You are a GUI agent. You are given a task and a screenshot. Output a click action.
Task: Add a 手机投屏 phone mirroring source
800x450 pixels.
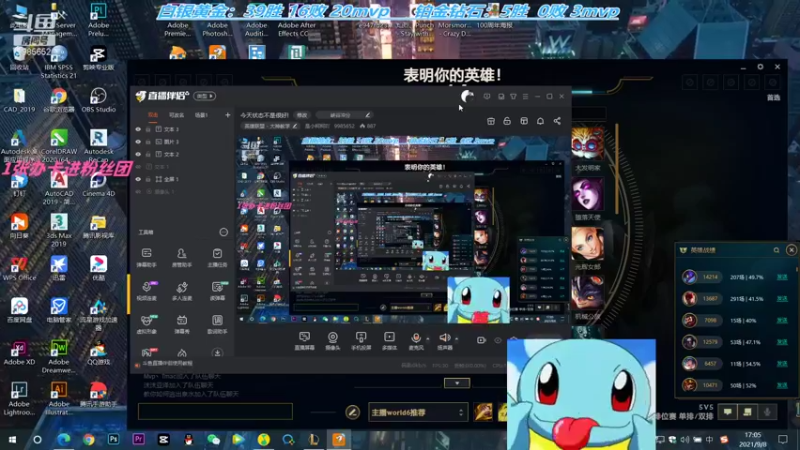click(361, 340)
